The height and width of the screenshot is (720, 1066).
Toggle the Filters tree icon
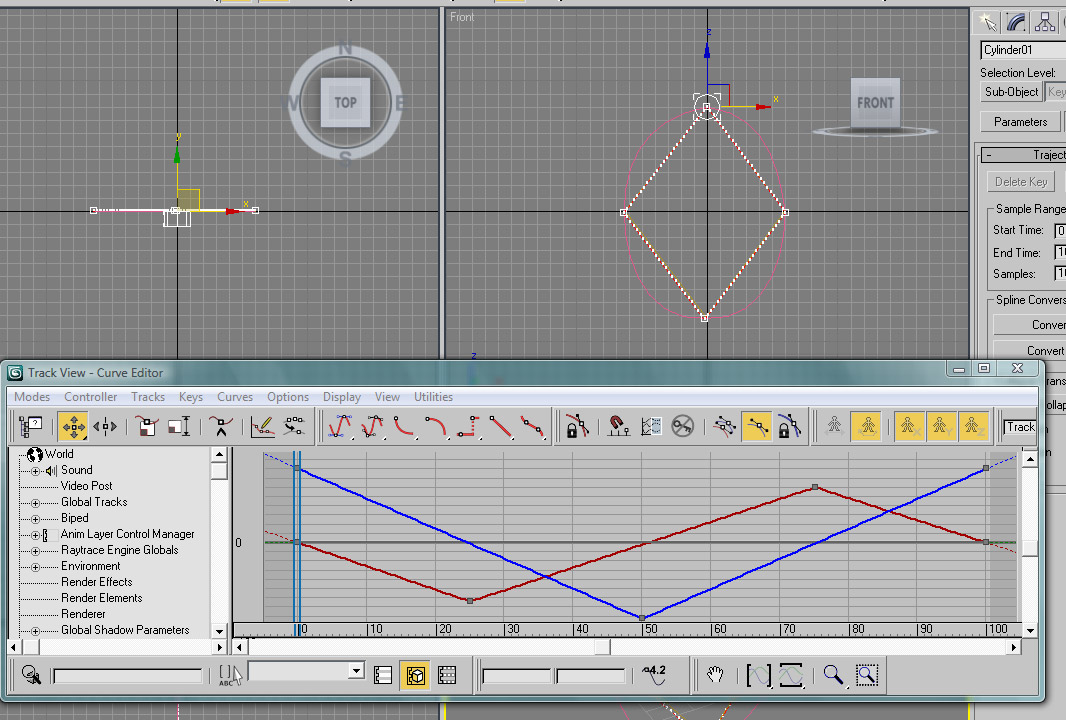point(30,427)
